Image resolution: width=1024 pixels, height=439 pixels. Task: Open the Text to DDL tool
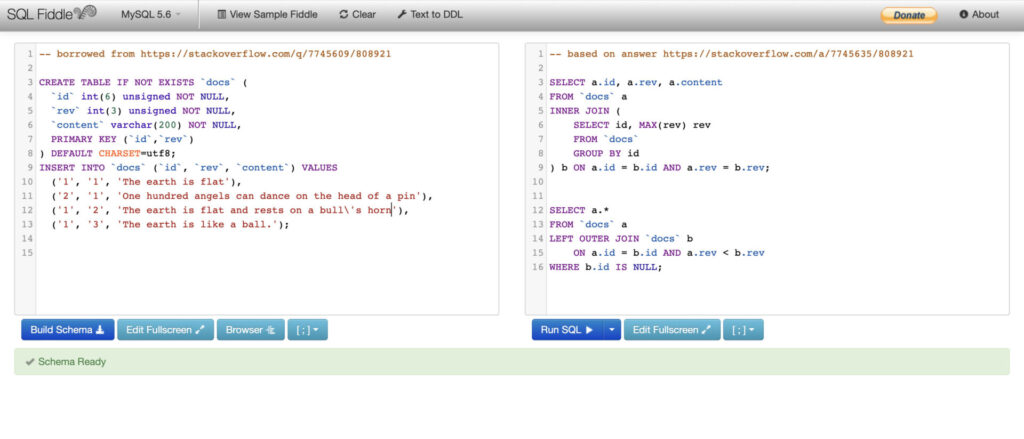pos(430,15)
